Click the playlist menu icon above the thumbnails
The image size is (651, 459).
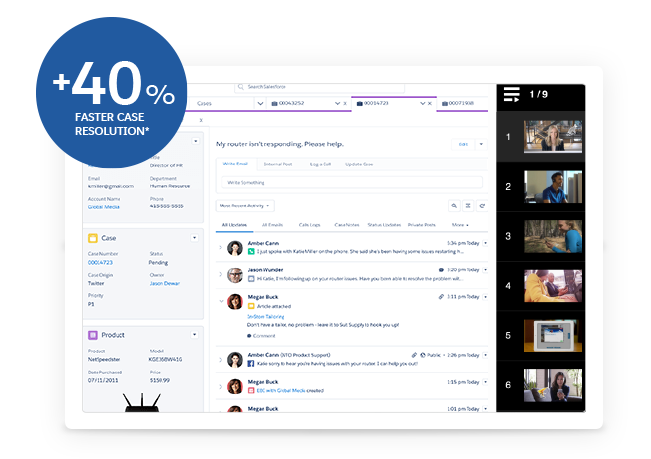512,95
